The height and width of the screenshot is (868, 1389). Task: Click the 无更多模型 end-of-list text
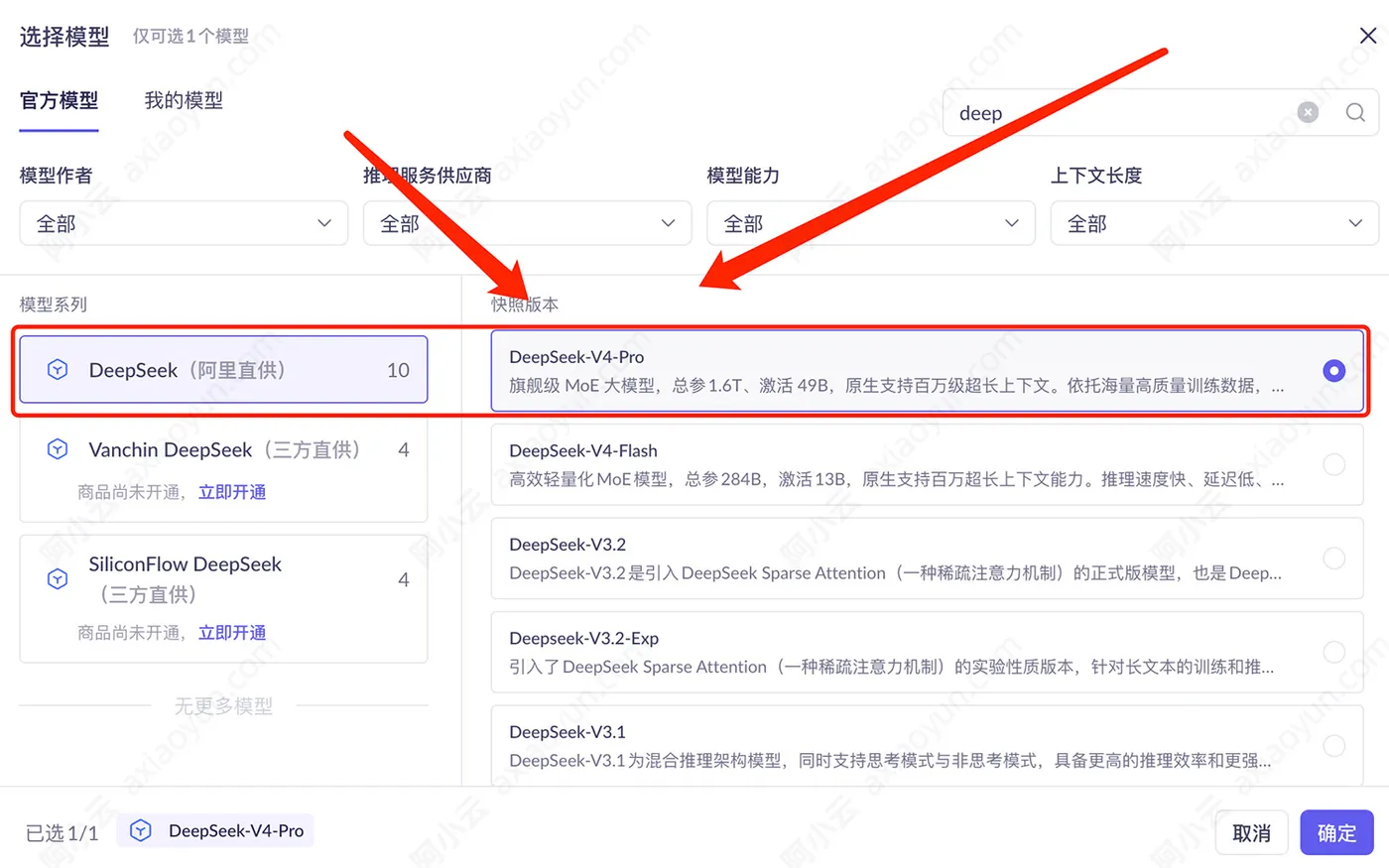point(223,706)
